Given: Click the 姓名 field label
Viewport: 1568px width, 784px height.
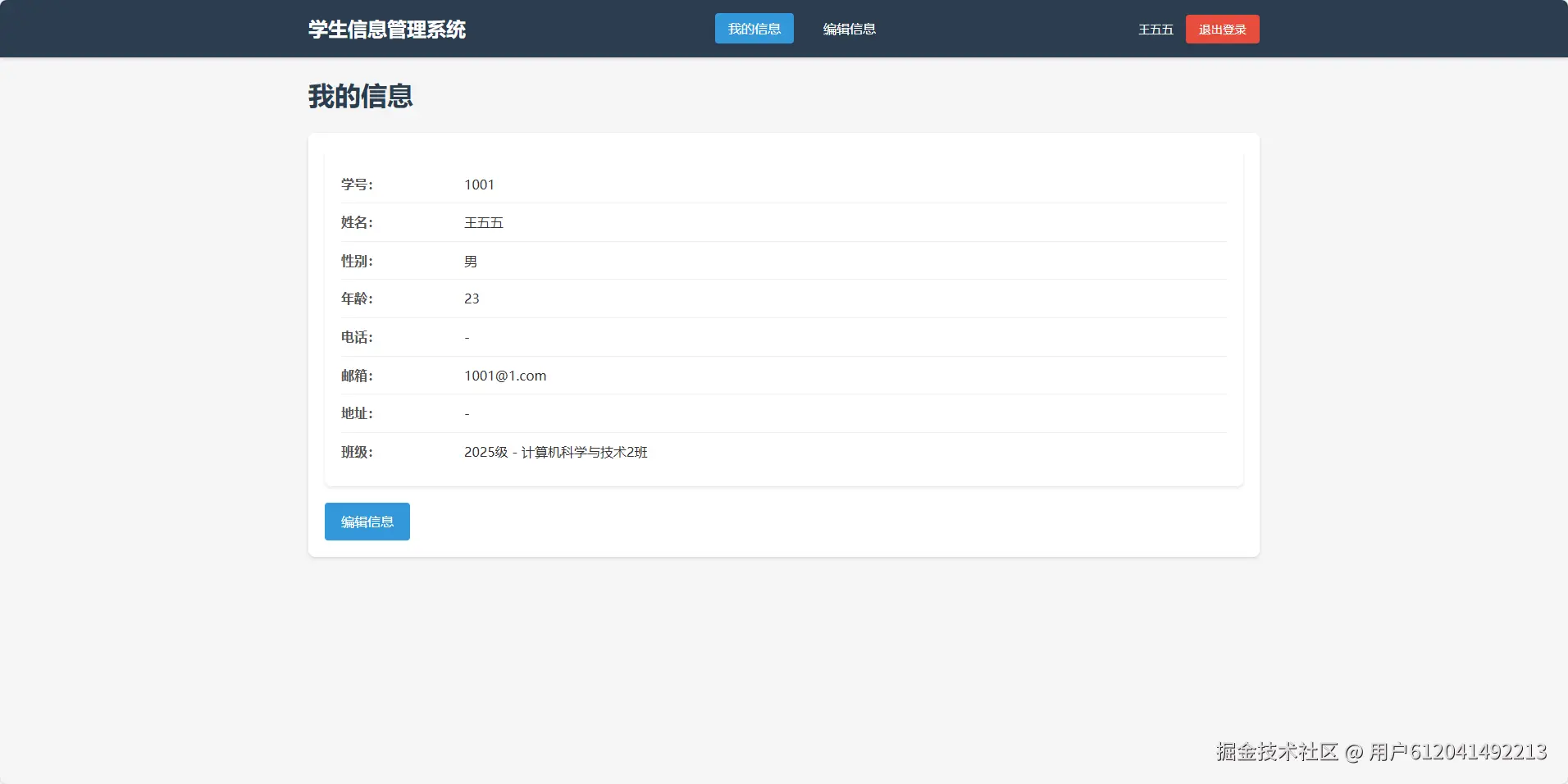Looking at the screenshot, I should click(x=357, y=222).
